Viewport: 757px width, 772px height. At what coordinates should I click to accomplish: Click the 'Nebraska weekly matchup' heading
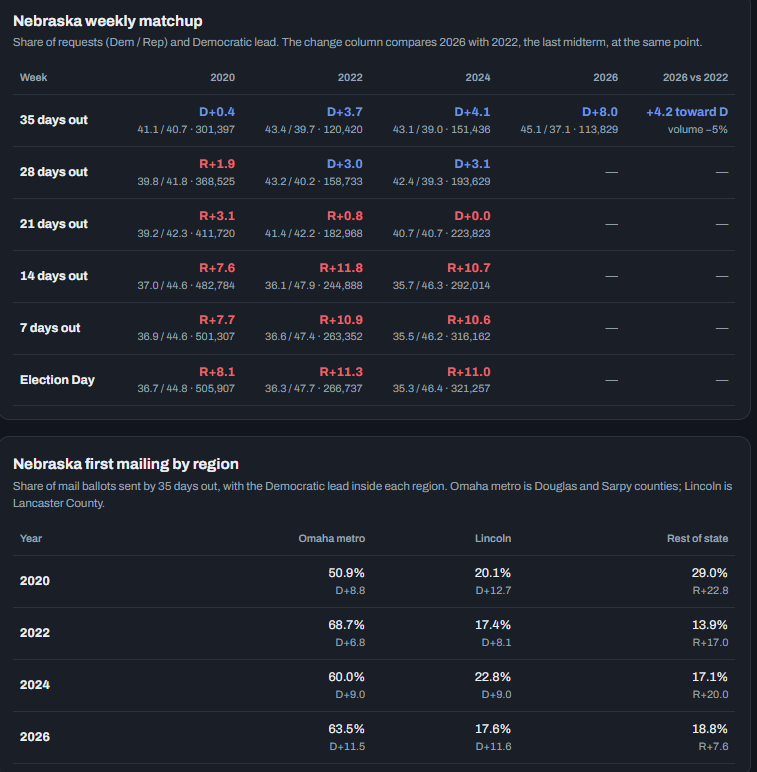pyautogui.click(x=107, y=21)
